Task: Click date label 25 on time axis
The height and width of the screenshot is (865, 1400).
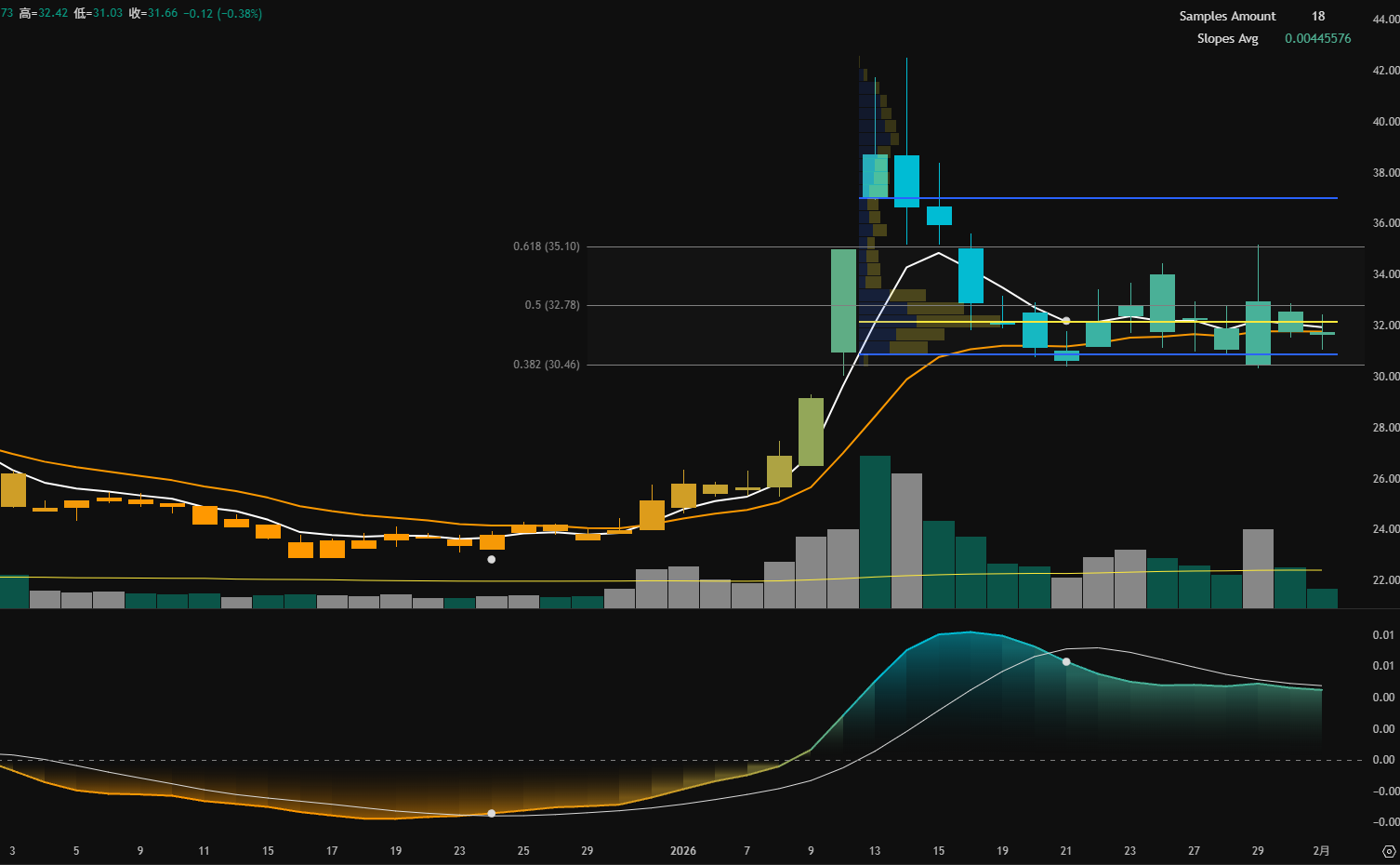Action: pyautogui.click(x=523, y=851)
